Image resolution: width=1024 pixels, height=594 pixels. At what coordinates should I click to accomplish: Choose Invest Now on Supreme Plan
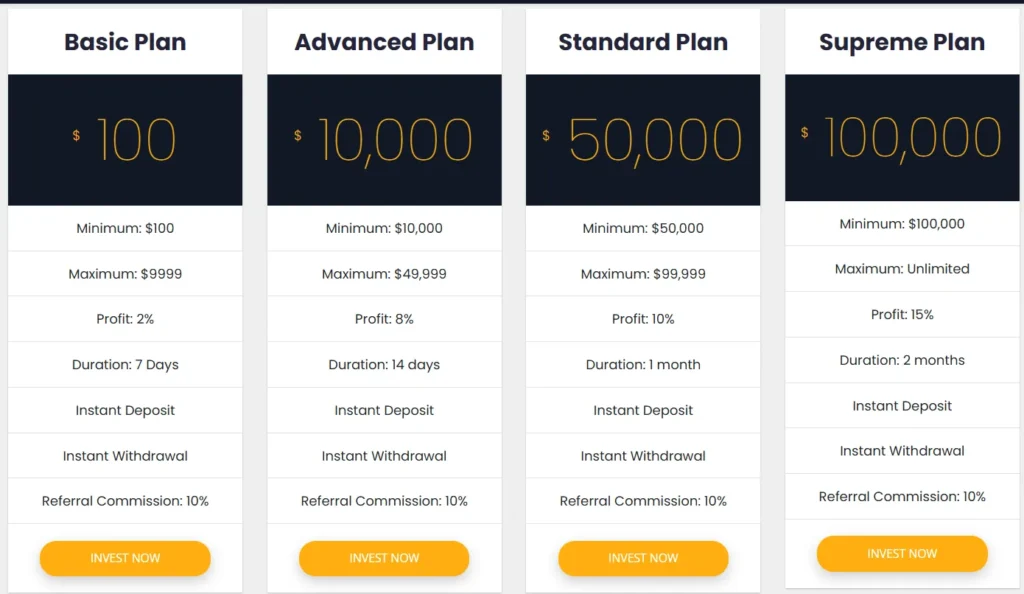coord(902,553)
